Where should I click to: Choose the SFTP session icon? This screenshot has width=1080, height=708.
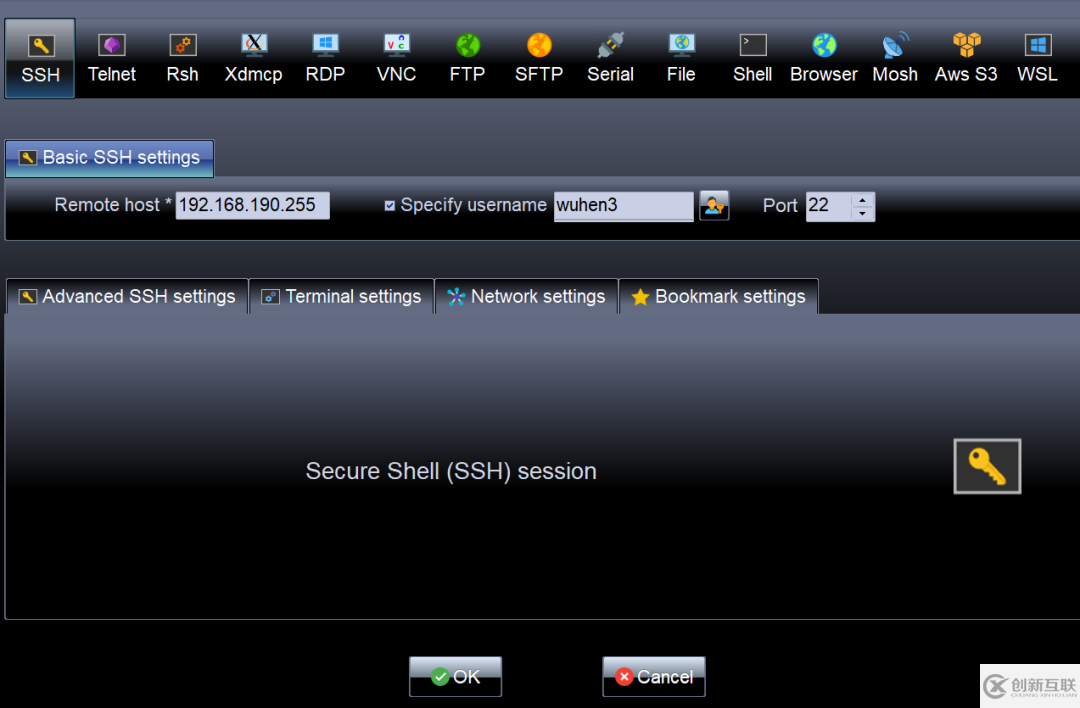[539, 59]
